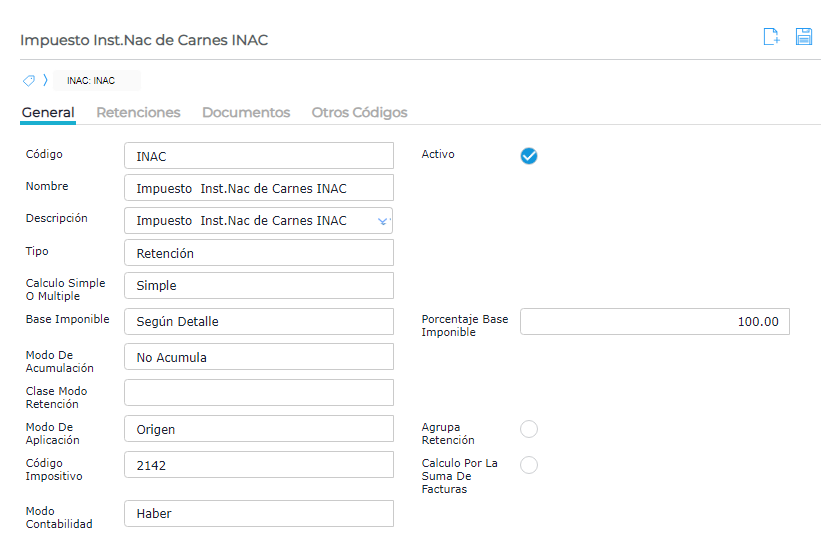The height and width of the screenshot is (533, 821).
Task: Click the Código field containing INAC
Action: click(x=259, y=156)
